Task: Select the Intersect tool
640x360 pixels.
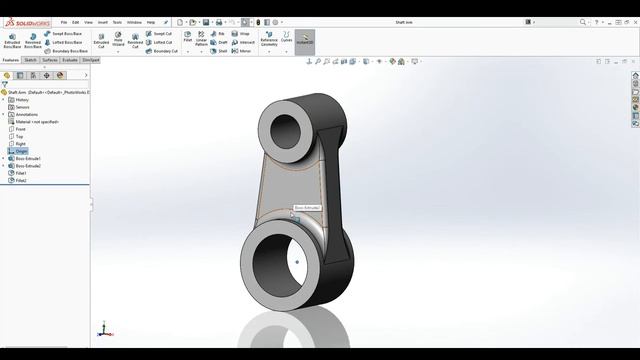Action: click(x=243, y=42)
